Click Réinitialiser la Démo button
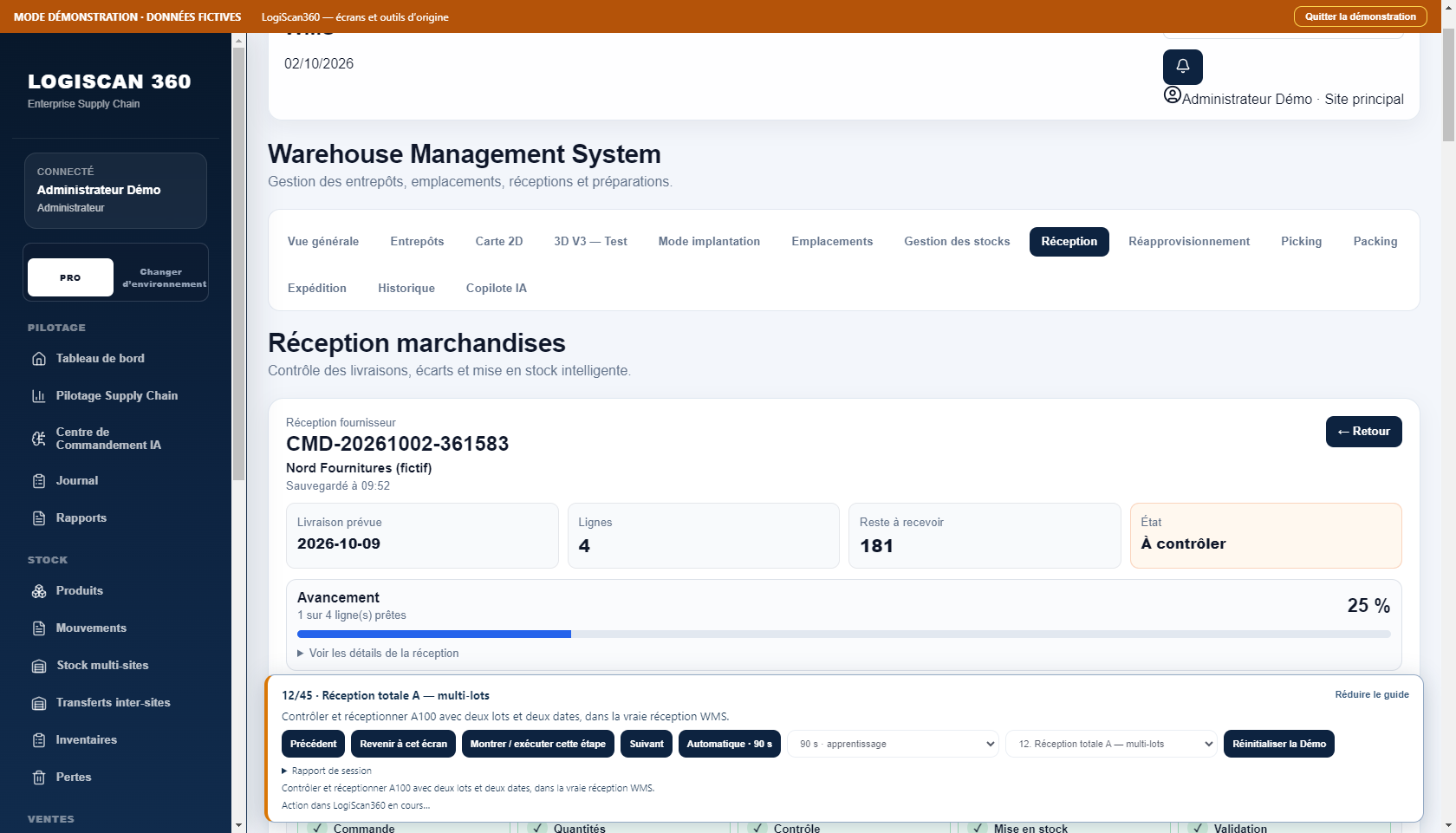Viewport: 1456px width, 833px height. 1279,744
